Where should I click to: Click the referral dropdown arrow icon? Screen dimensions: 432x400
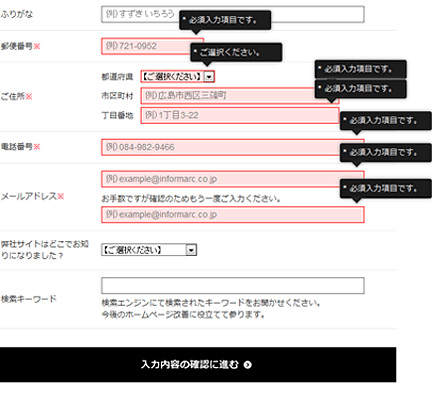[x=191, y=250]
